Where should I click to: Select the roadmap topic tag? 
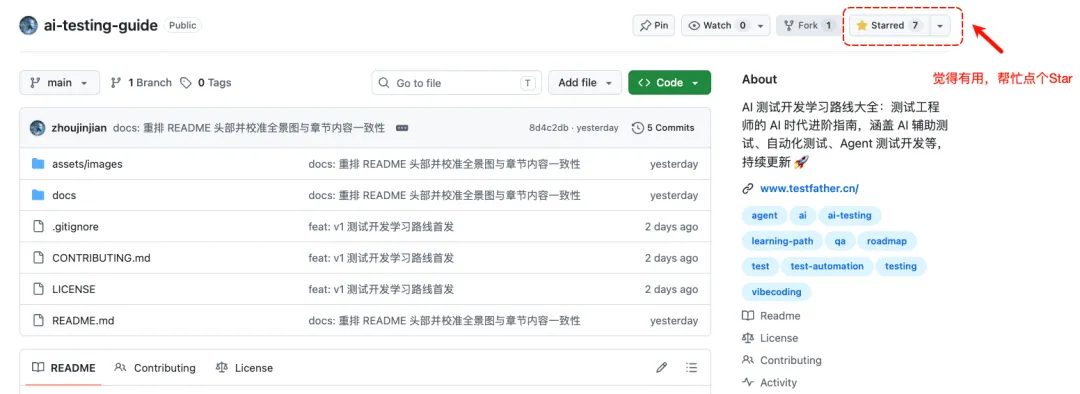point(887,241)
